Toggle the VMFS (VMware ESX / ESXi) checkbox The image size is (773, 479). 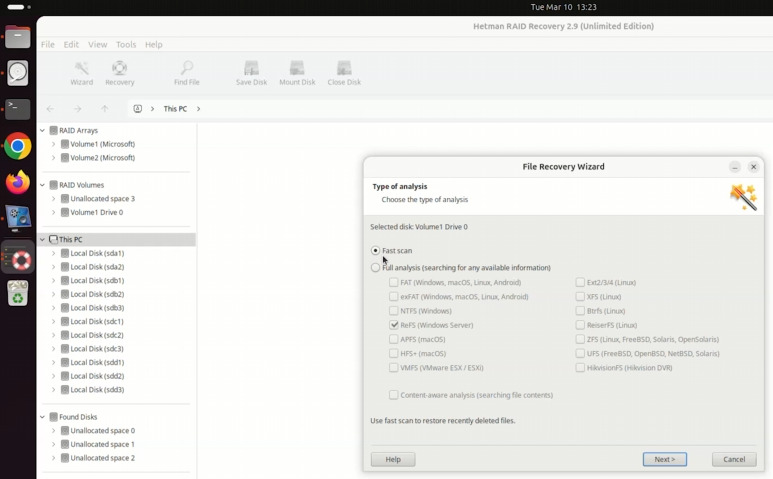point(393,368)
